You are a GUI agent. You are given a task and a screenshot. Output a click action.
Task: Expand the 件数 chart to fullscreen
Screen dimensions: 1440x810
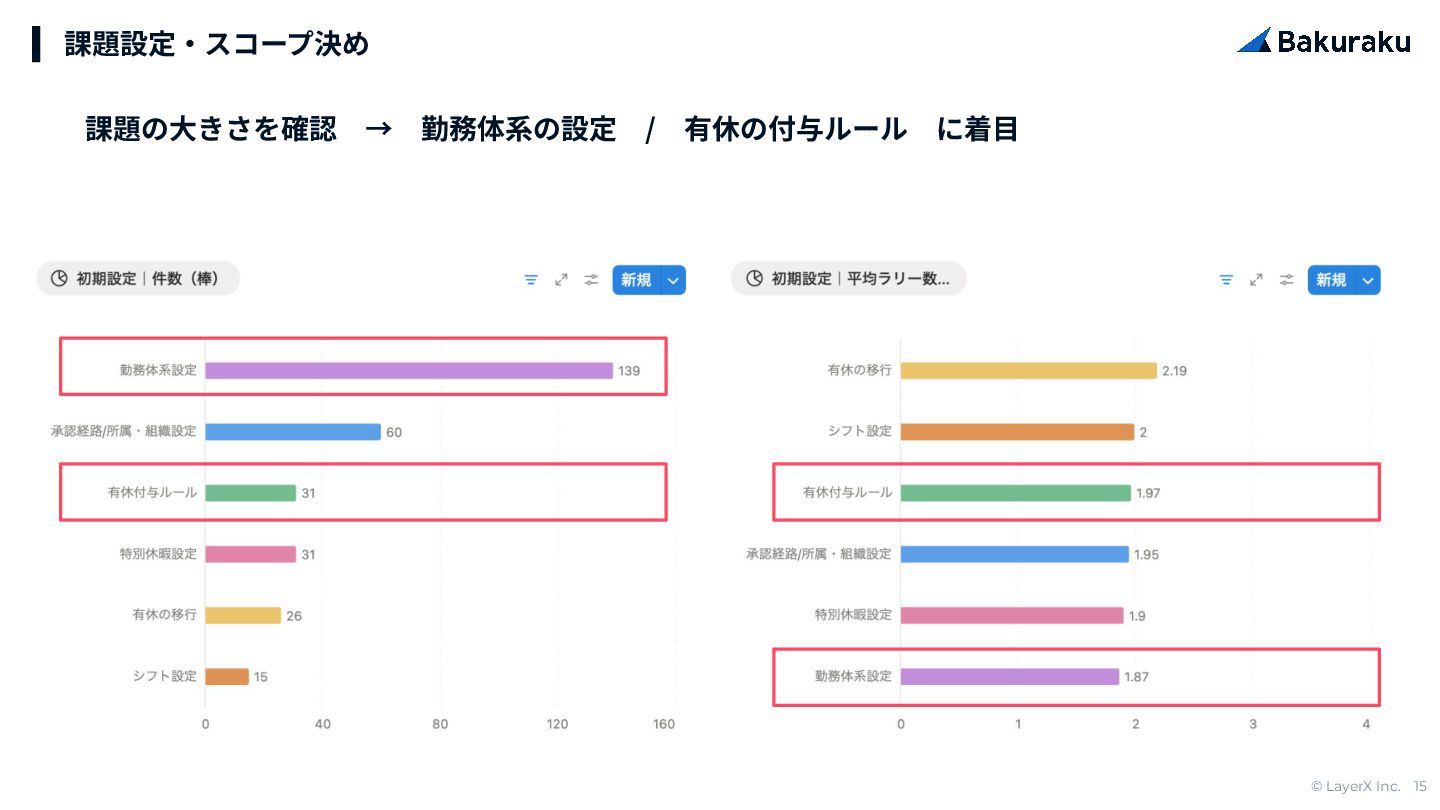pos(561,280)
